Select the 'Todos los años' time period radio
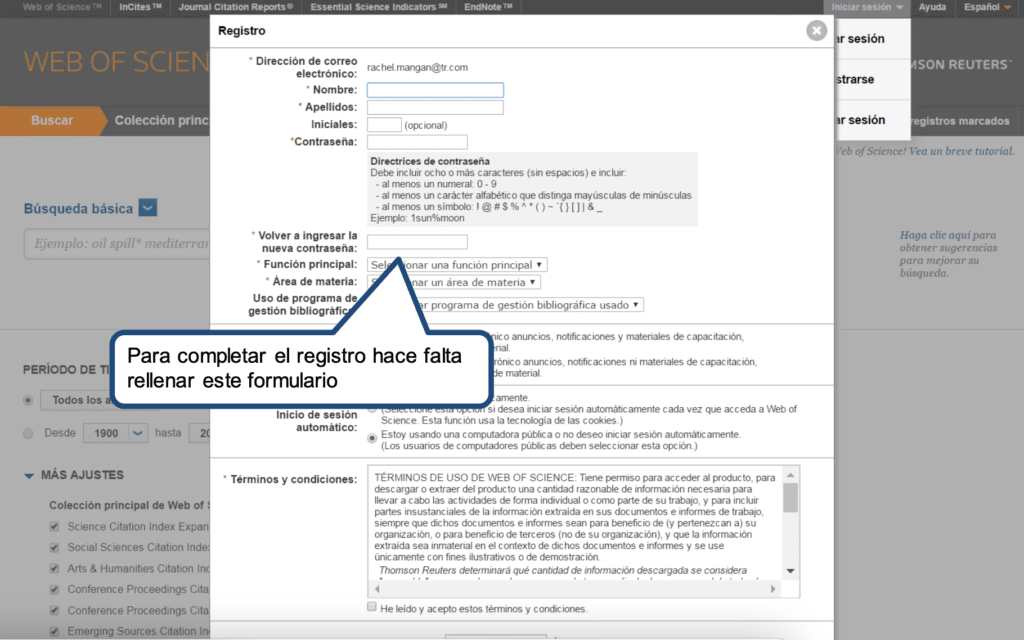The width and height of the screenshot is (1024, 640). [x=28, y=400]
